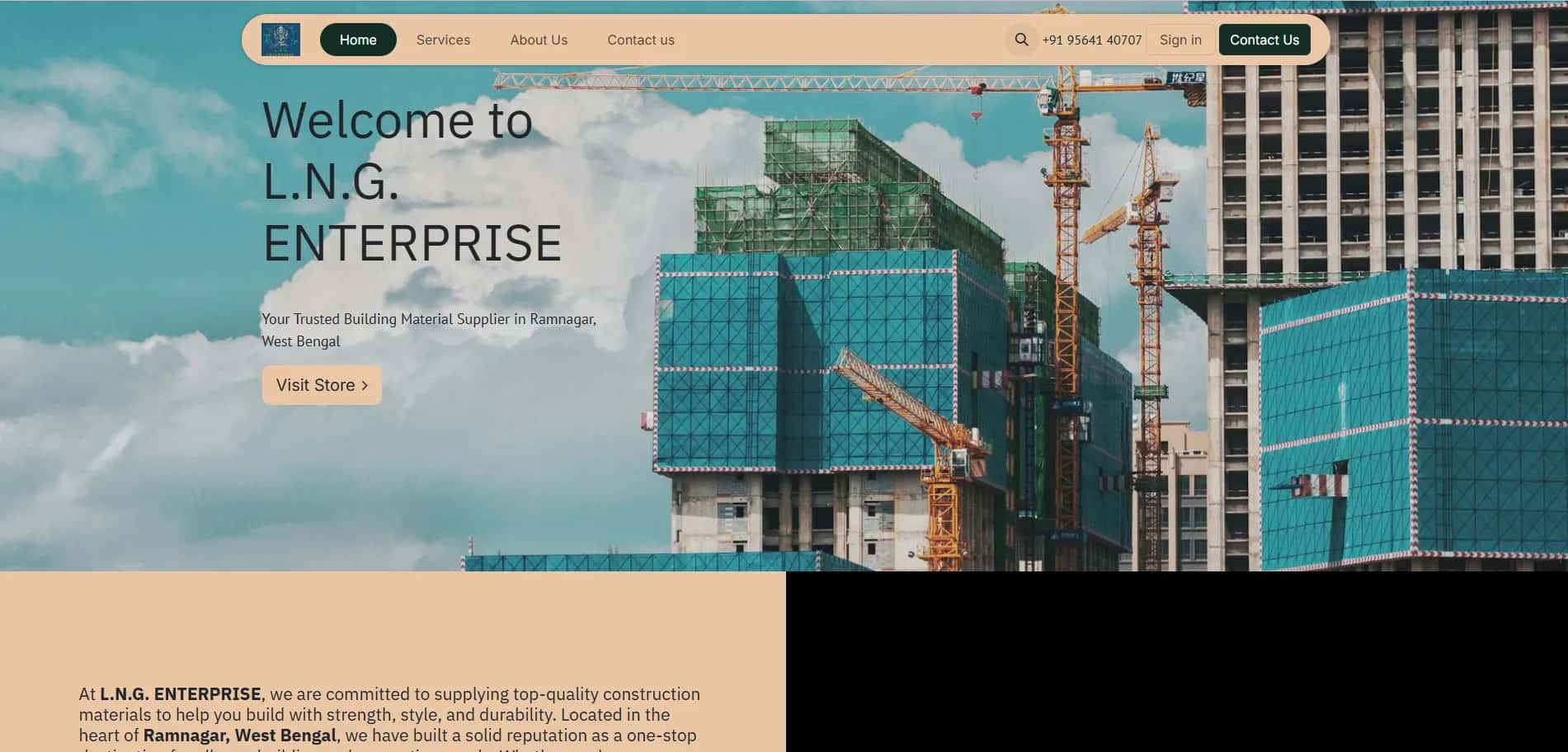Open Contact us nav link
This screenshot has width=1568, height=752.
(x=641, y=40)
